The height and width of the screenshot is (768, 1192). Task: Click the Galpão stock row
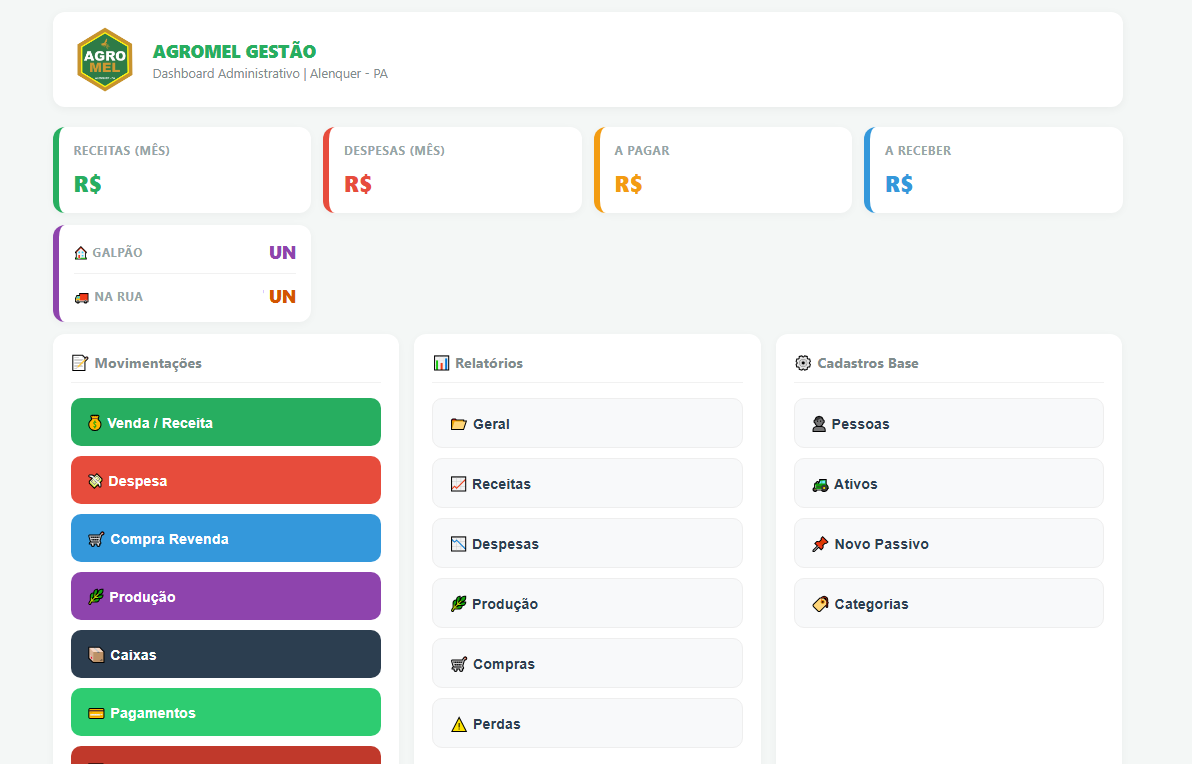click(184, 252)
